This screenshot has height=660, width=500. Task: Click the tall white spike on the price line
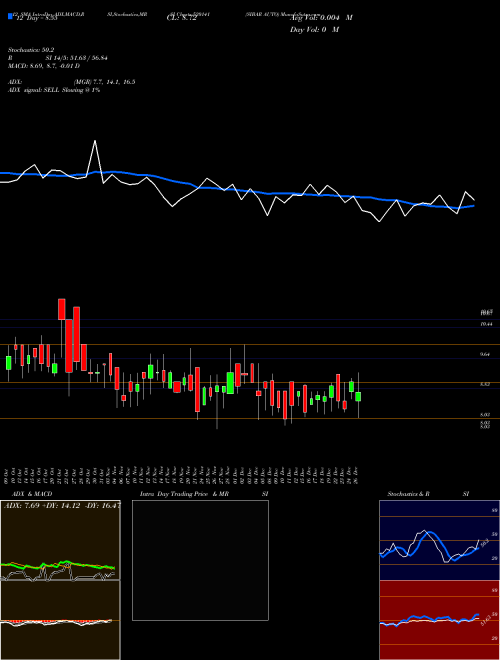coord(95,143)
